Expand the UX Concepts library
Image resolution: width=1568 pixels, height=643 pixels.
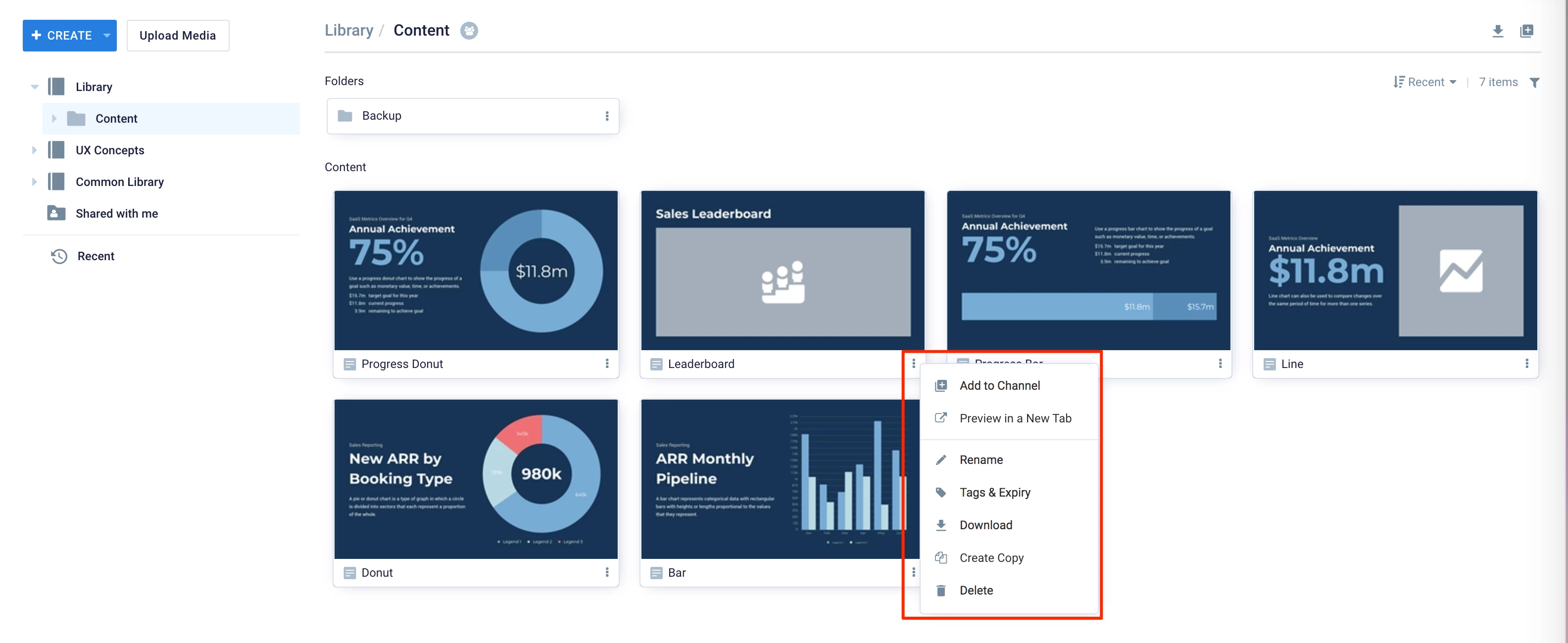(35, 150)
